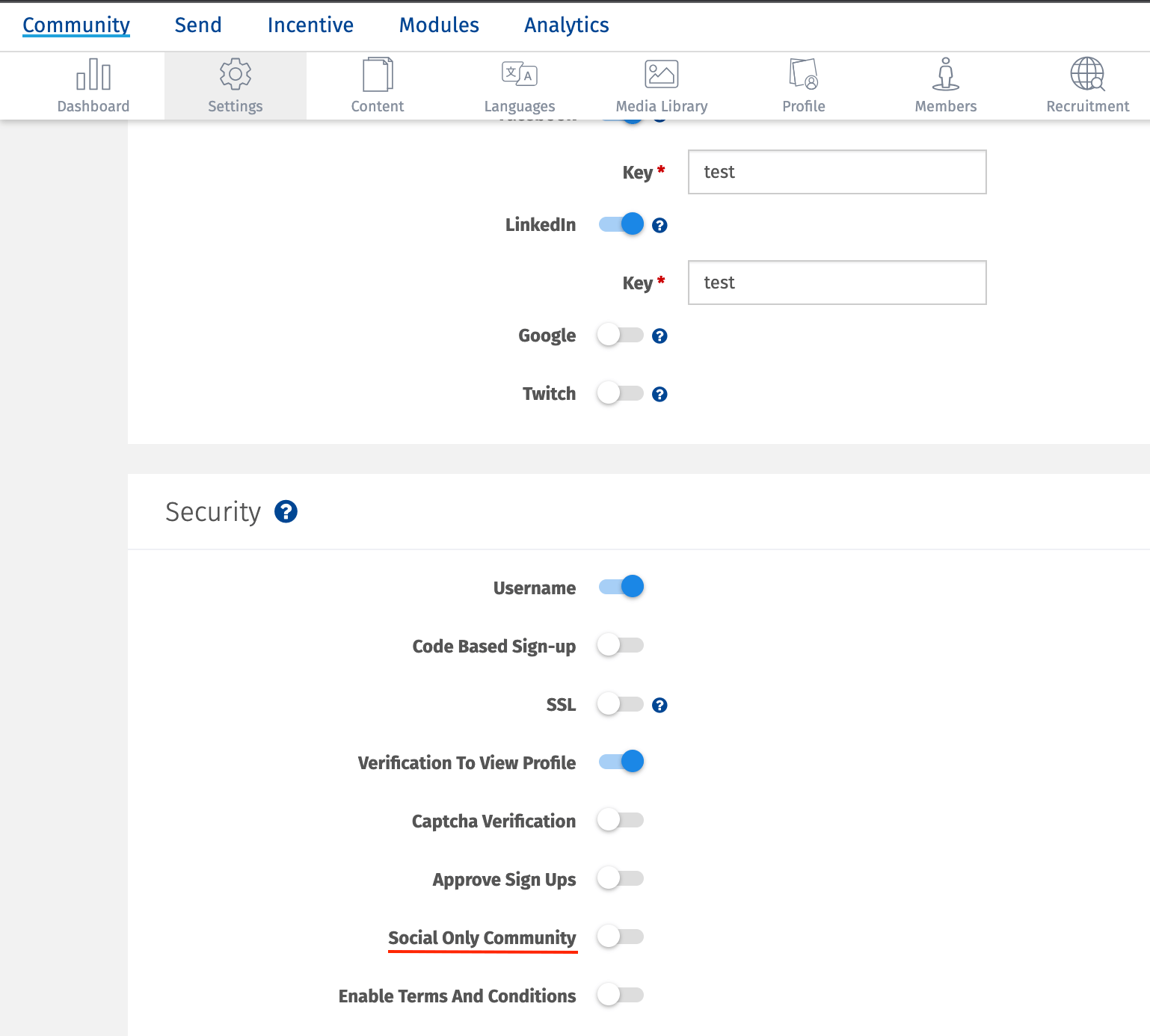Open the Members section

pos(945,85)
